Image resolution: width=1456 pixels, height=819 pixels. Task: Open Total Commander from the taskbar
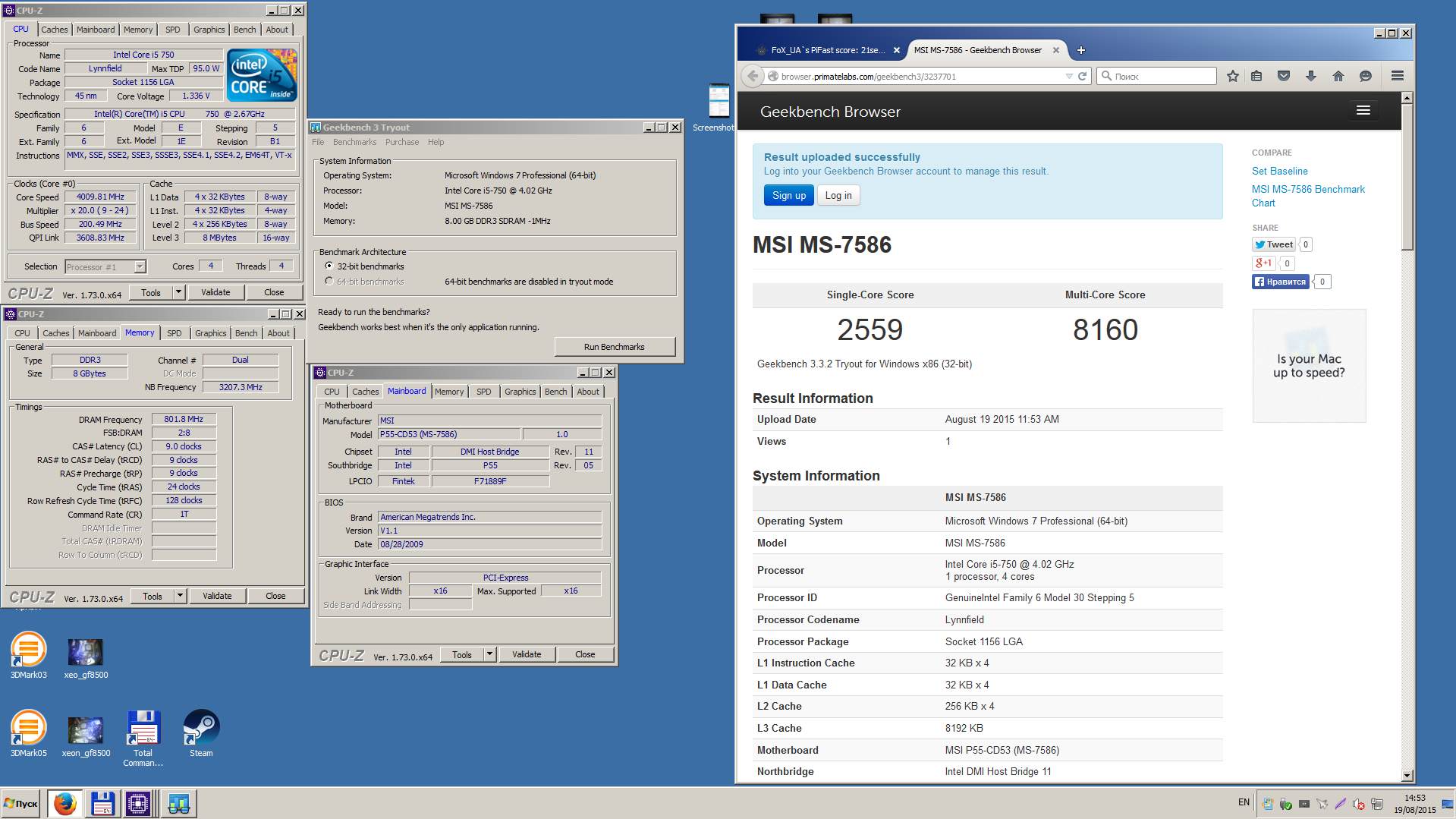102,803
